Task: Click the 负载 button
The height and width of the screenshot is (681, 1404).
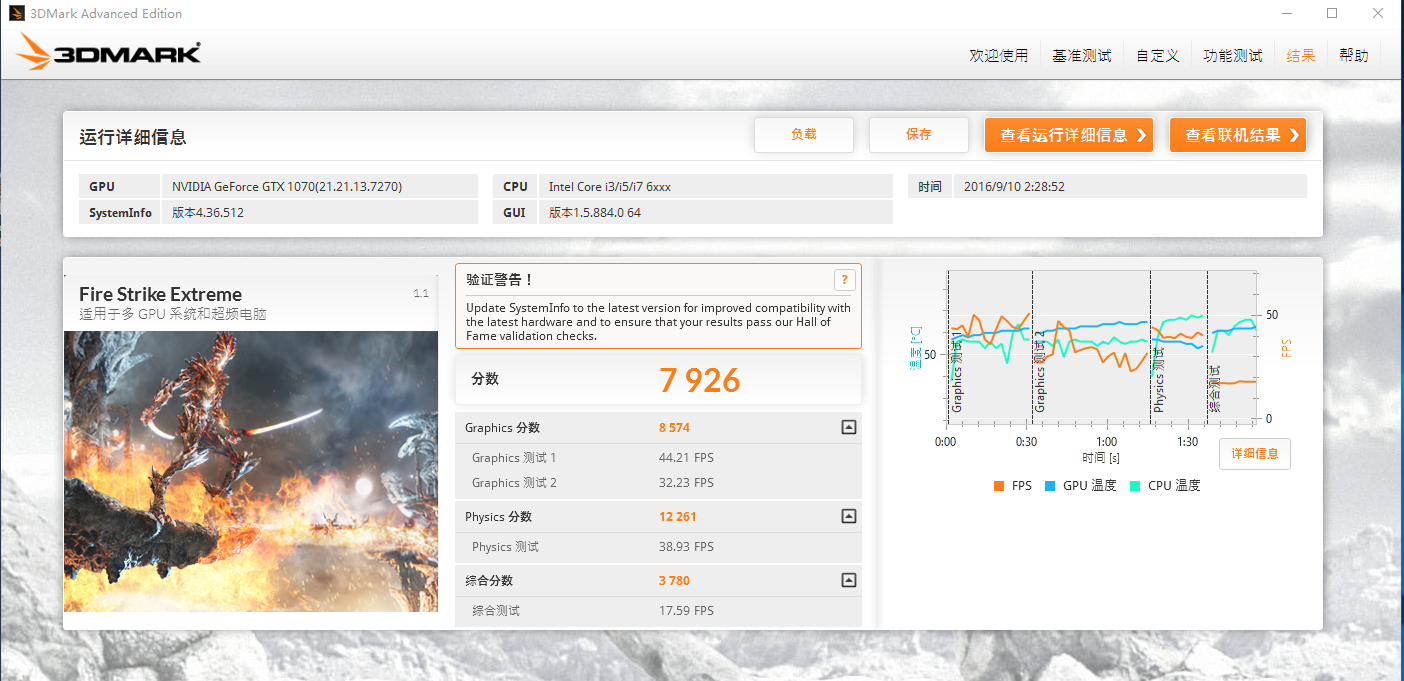Action: coord(804,134)
